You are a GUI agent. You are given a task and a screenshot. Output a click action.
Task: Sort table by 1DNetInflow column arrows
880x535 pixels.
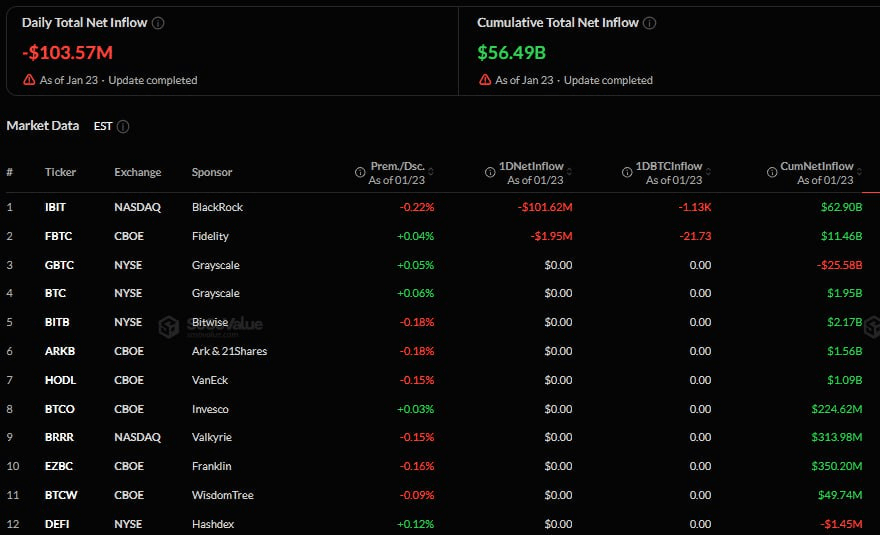[x=569, y=171]
